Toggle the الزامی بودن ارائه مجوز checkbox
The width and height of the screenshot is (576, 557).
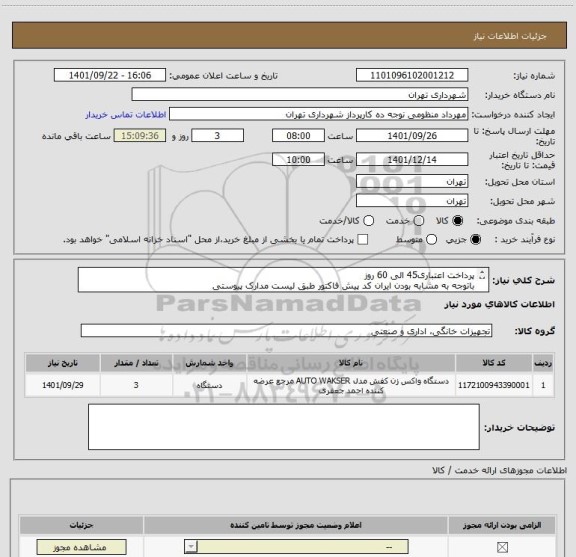502,547
